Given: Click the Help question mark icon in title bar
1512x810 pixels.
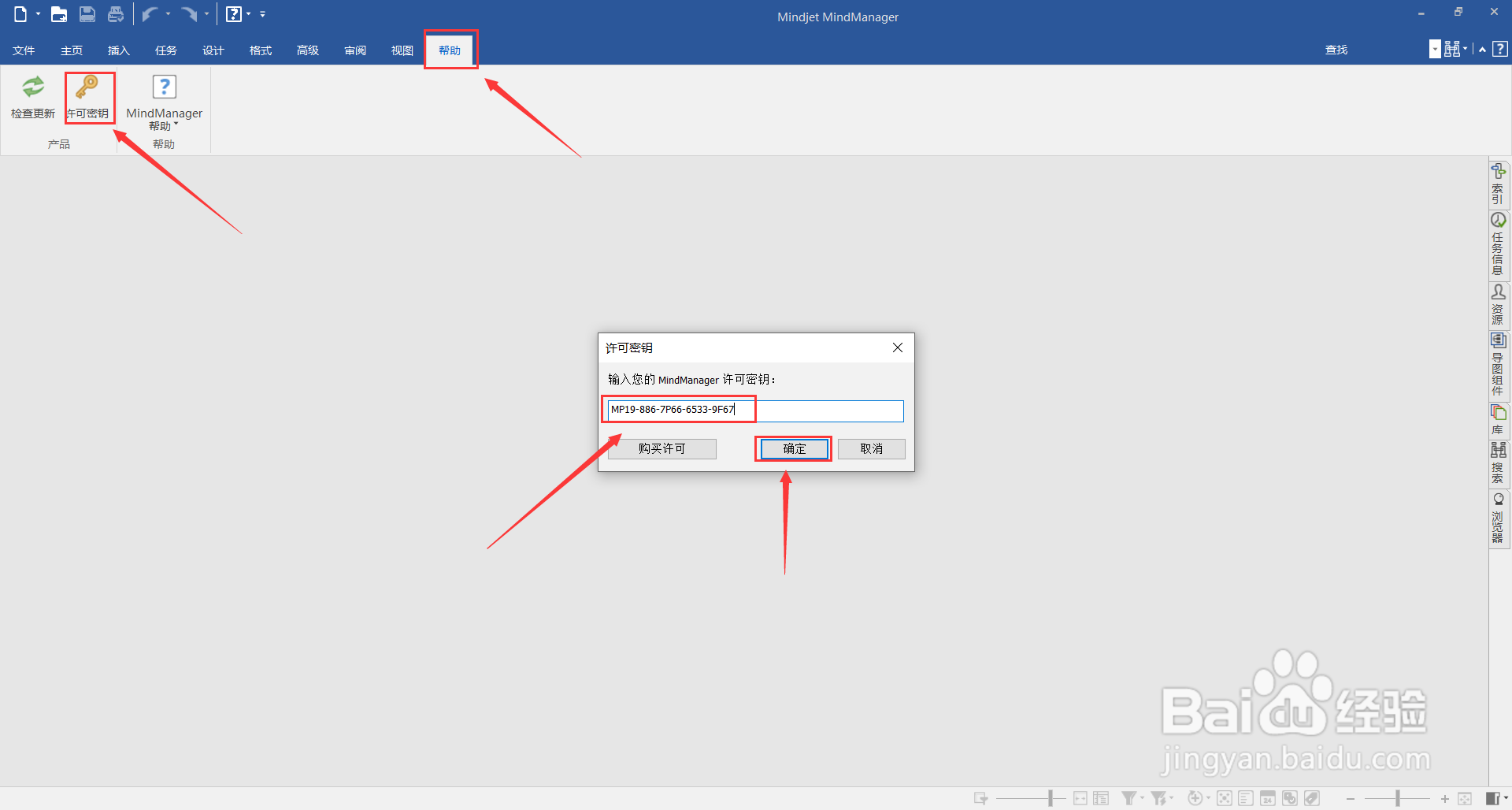Looking at the screenshot, I should (x=234, y=14).
